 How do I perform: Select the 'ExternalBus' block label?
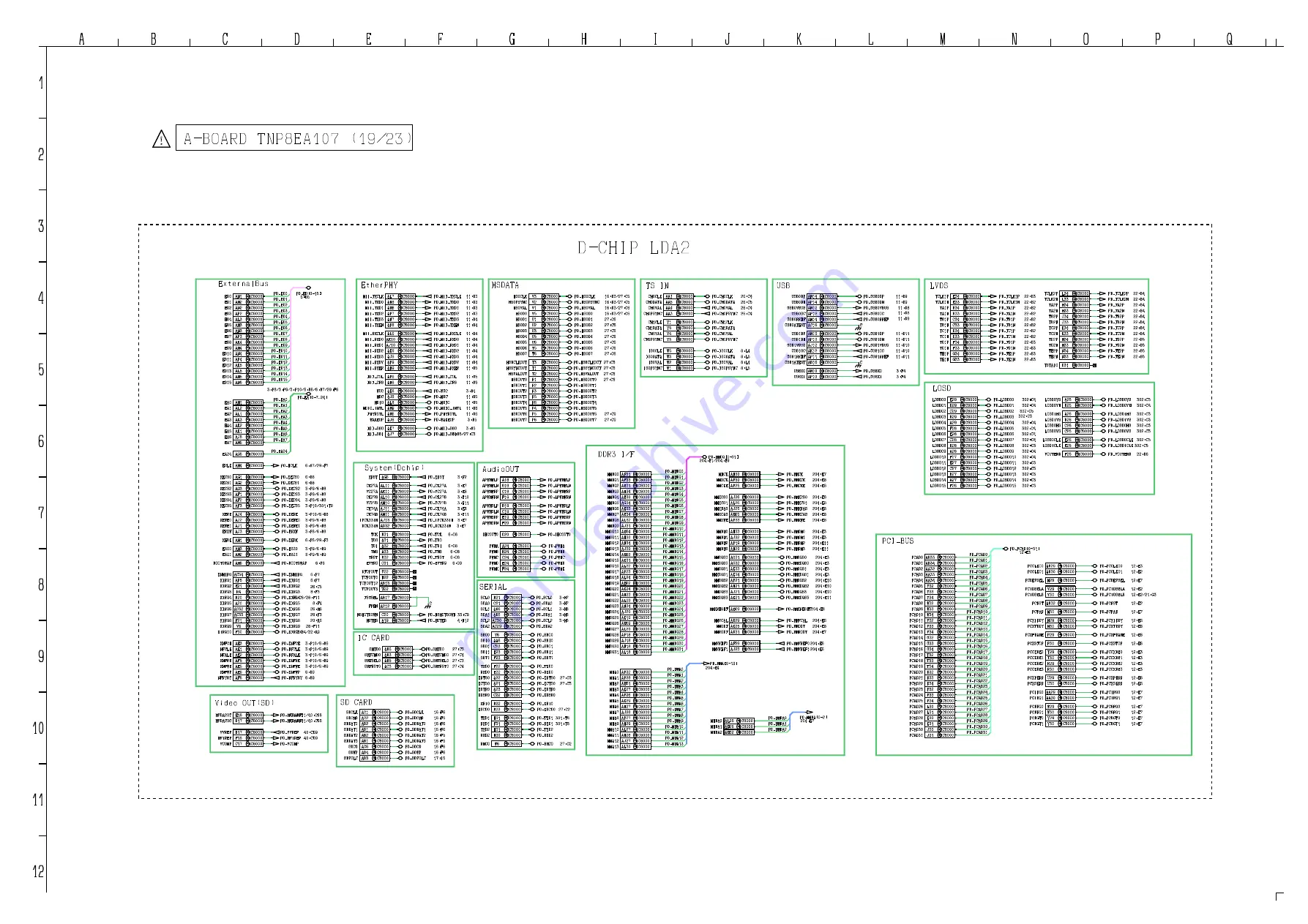(x=244, y=284)
